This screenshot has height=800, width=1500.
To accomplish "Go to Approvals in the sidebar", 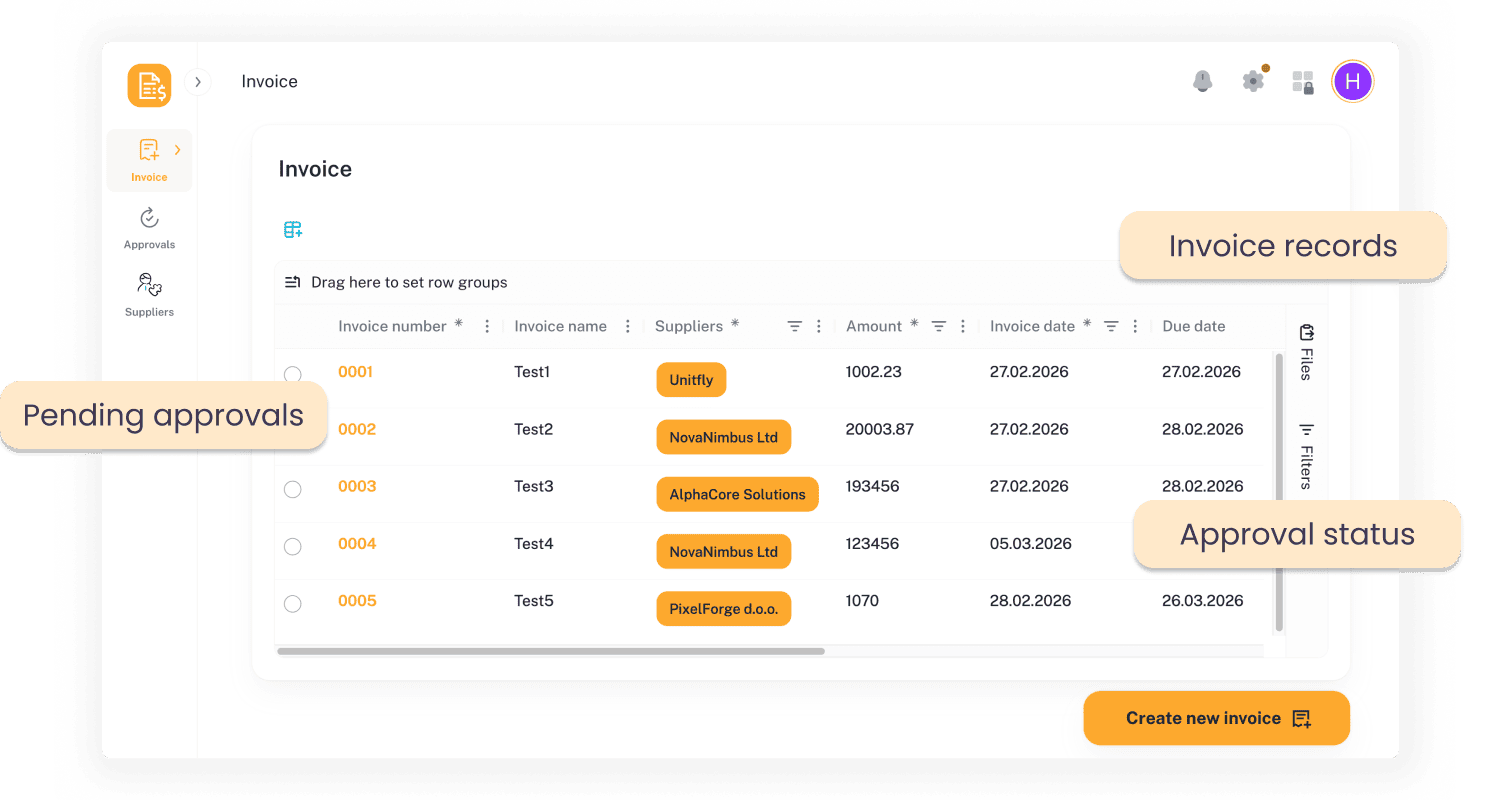I will pos(149,228).
